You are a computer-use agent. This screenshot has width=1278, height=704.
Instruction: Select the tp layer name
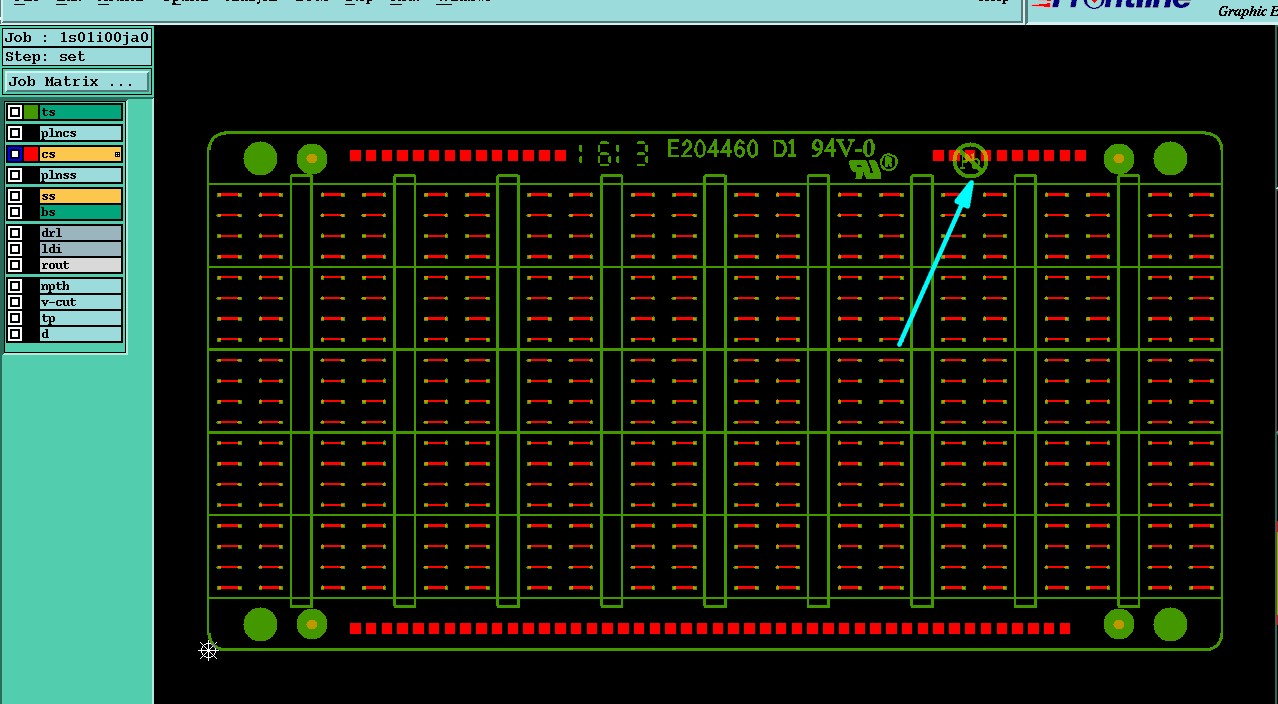point(81,318)
